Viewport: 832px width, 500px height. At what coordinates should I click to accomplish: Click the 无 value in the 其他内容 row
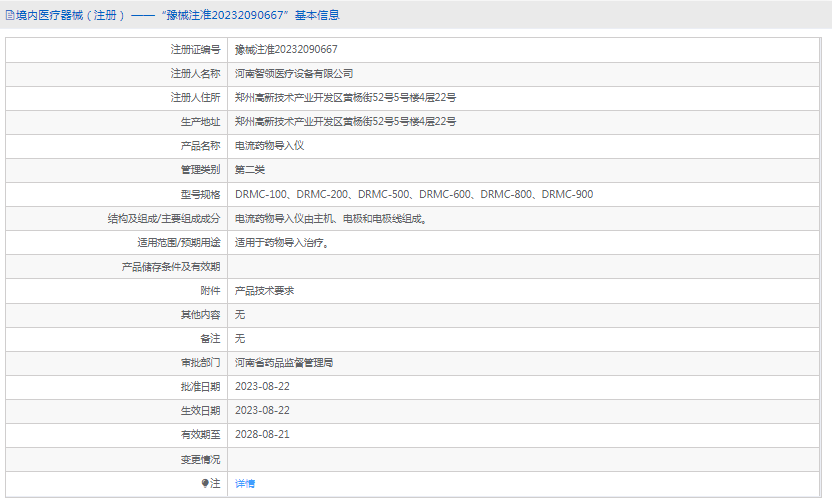pyautogui.click(x=240, y=315)
